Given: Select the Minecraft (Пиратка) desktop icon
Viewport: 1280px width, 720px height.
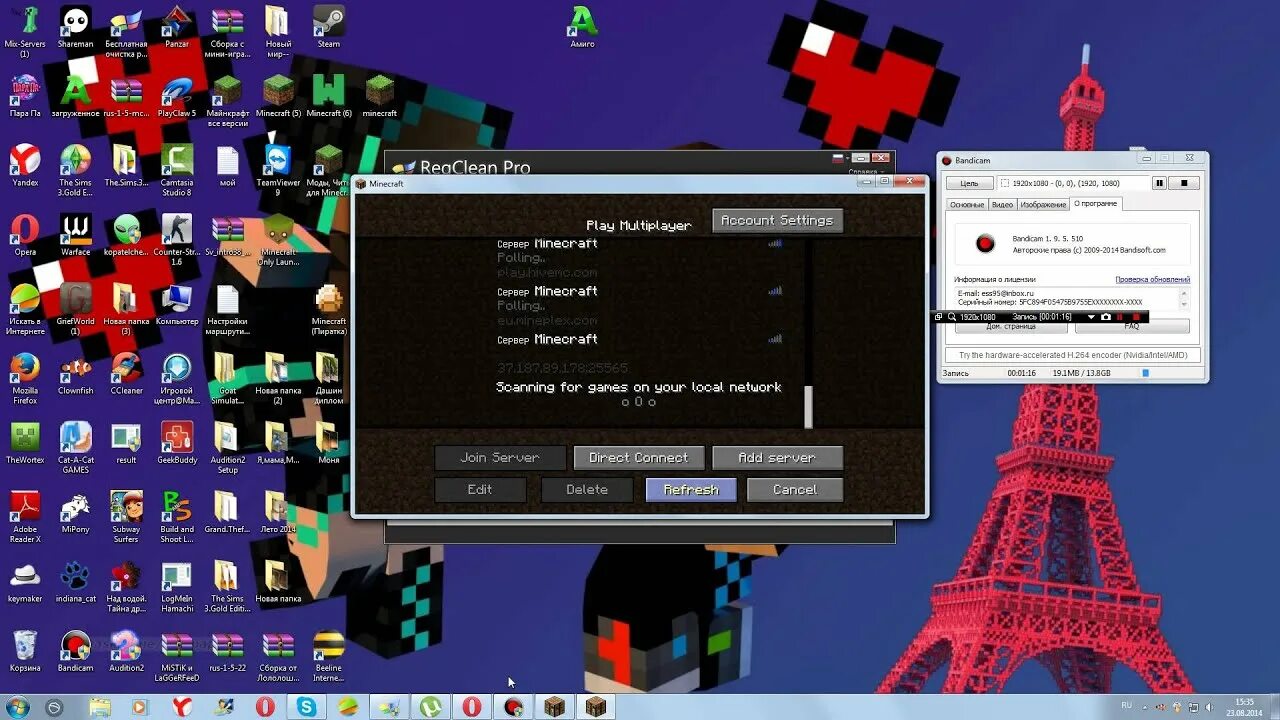Looking at the screenshot, I should tap(329, 310).
